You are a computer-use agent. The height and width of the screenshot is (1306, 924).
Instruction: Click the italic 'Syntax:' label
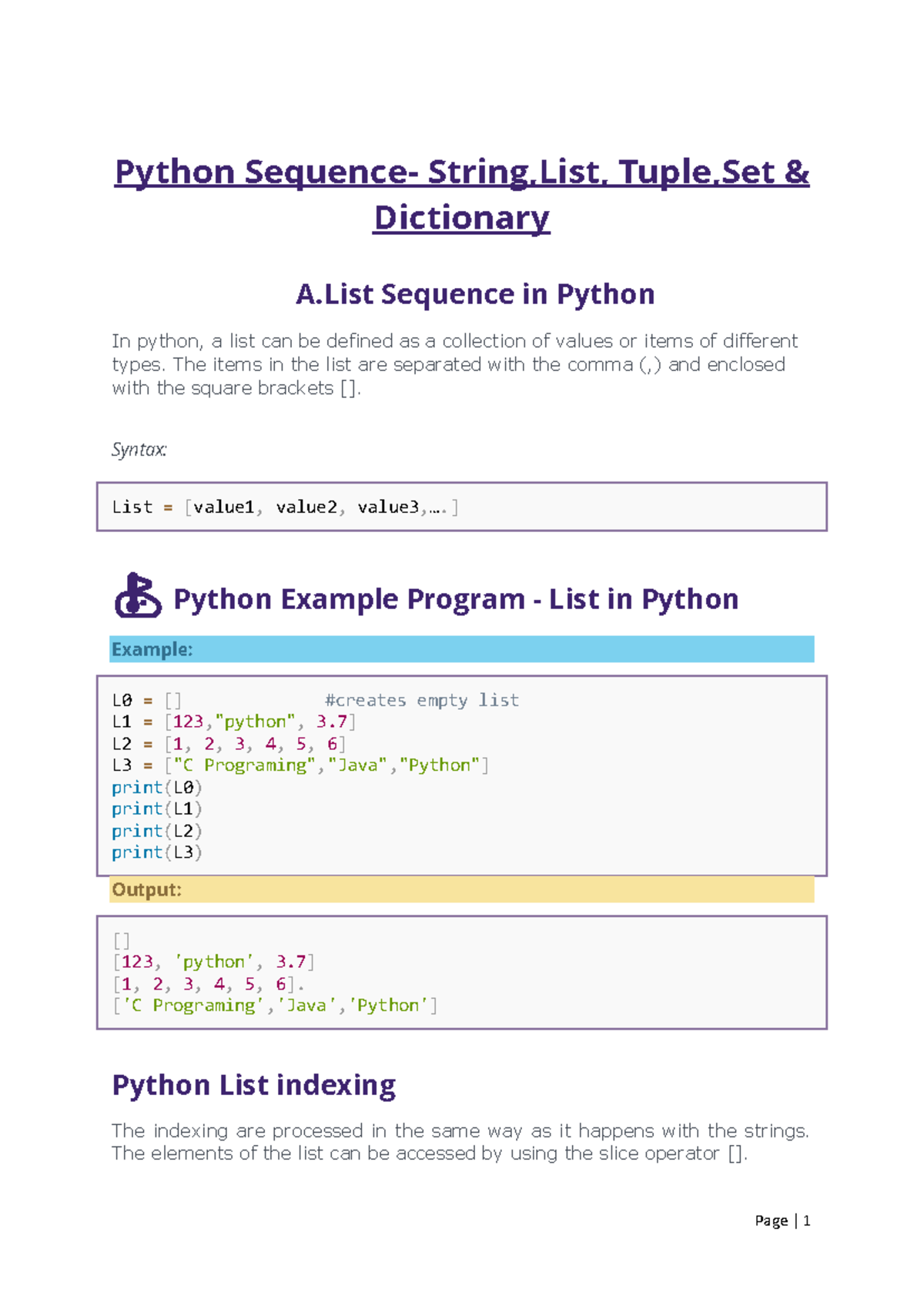coord(139,450)
